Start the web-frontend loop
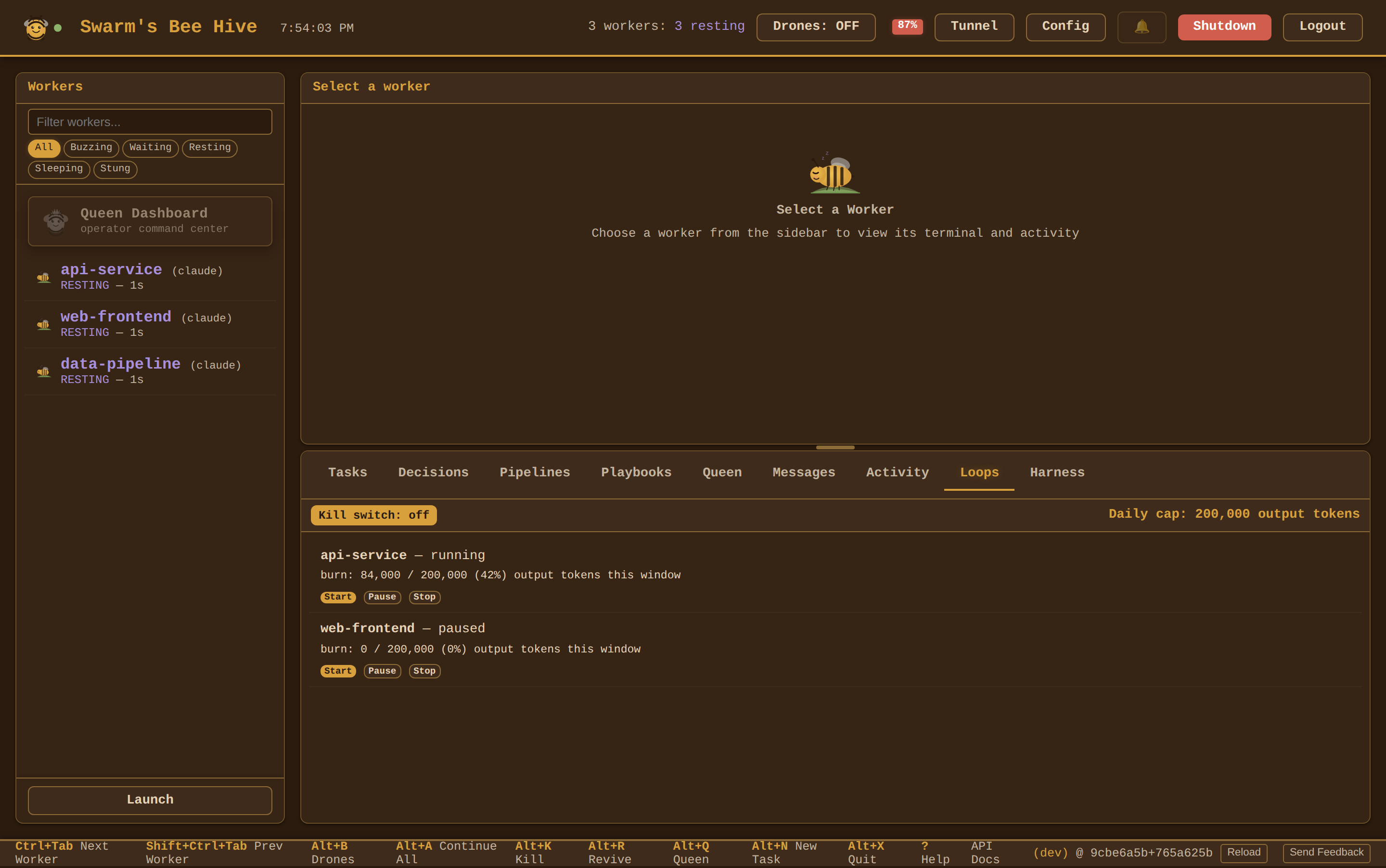Image resolution: width=1386 pixels, height=868 pixels. click(x=338, y=671)
